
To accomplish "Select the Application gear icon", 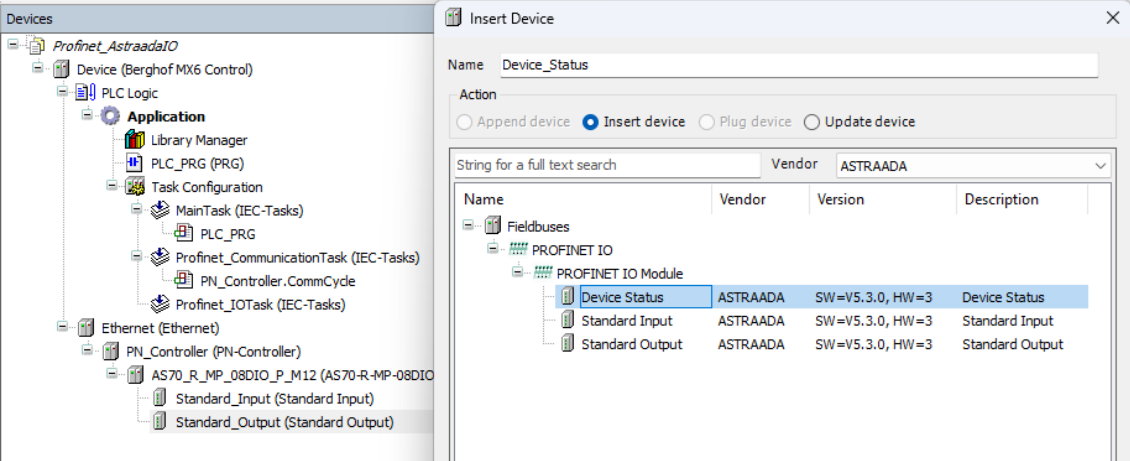I will pos(110,116).
